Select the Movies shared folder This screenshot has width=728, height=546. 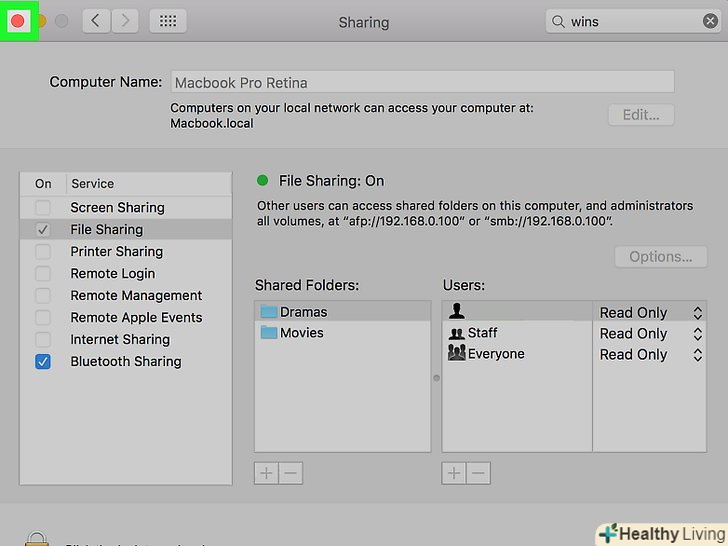click(x=301, y=333)
